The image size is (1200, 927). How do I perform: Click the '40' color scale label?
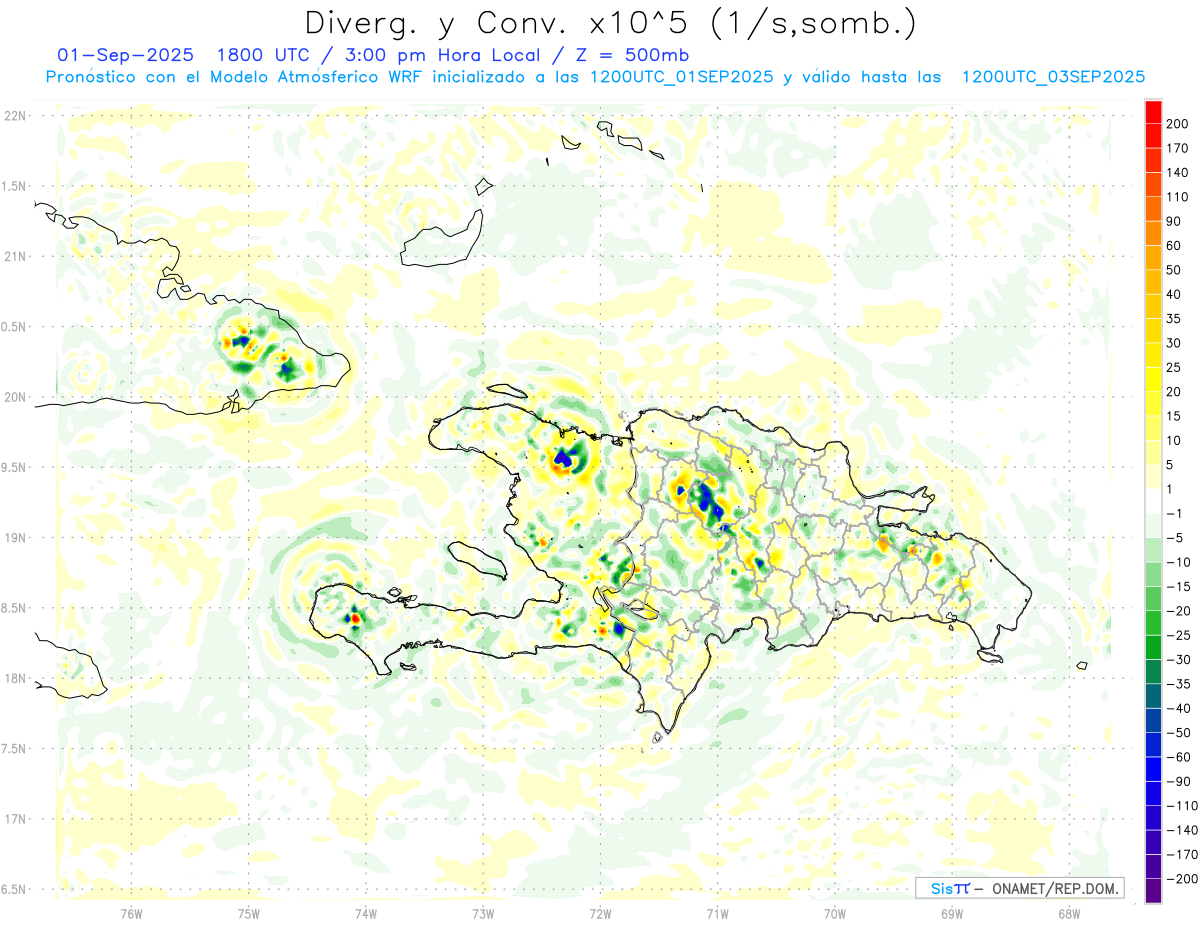[x=1173, y=294]
